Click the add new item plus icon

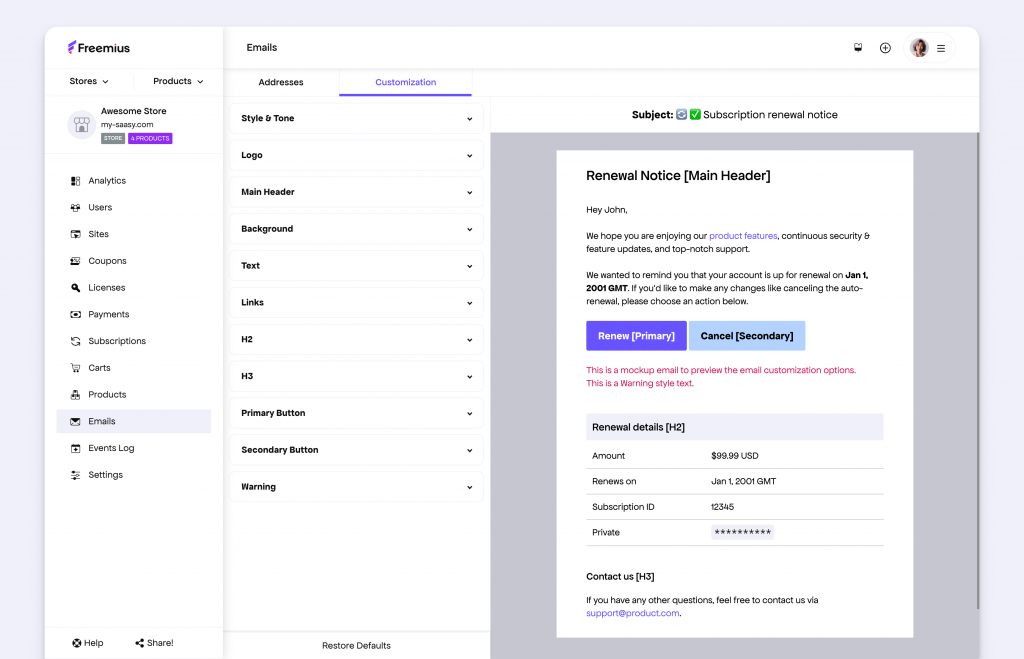tap(885, 47)
